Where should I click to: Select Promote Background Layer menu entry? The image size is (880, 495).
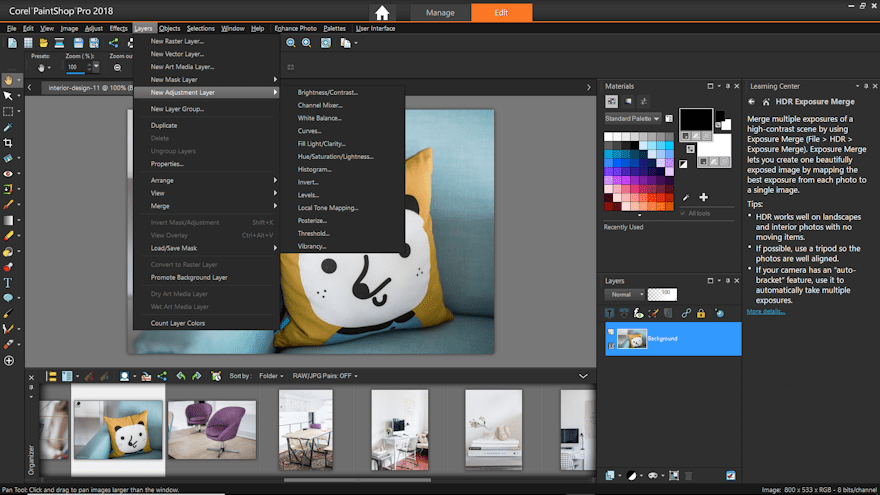pyautogui.click(x=189, y=277)
